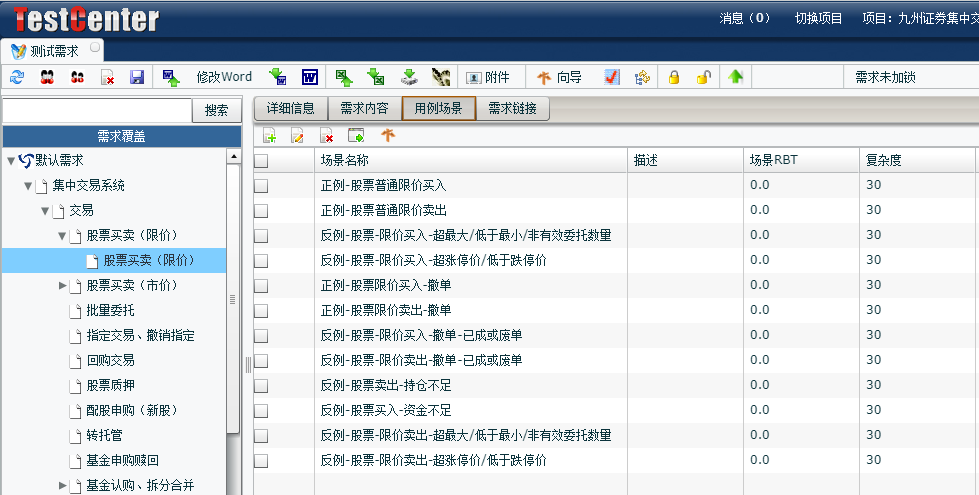Toggle the select-all checkbox in table header
The width and height of the screenshot is (979, 495).
pos(261,161)
